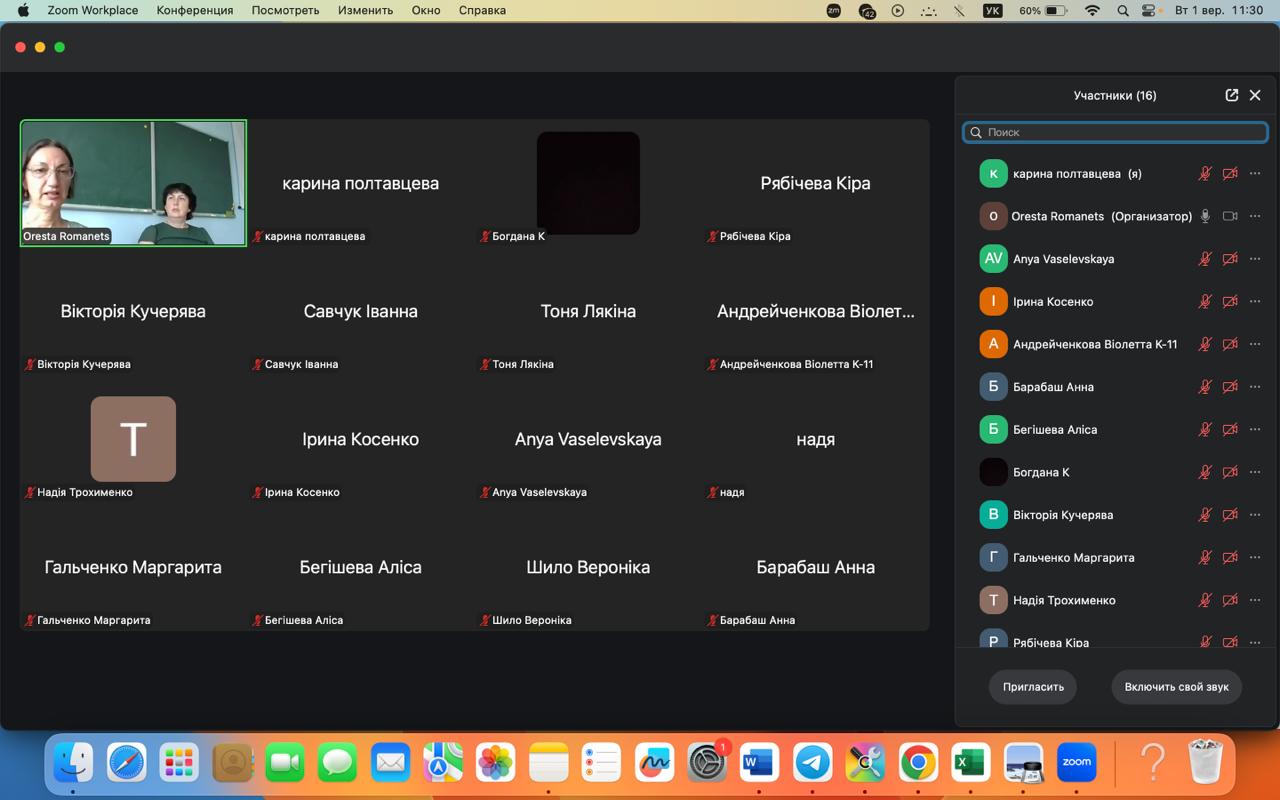Close the participants panel
The width and height of the screenshot is (1280, 800).
pos(1255,95)
